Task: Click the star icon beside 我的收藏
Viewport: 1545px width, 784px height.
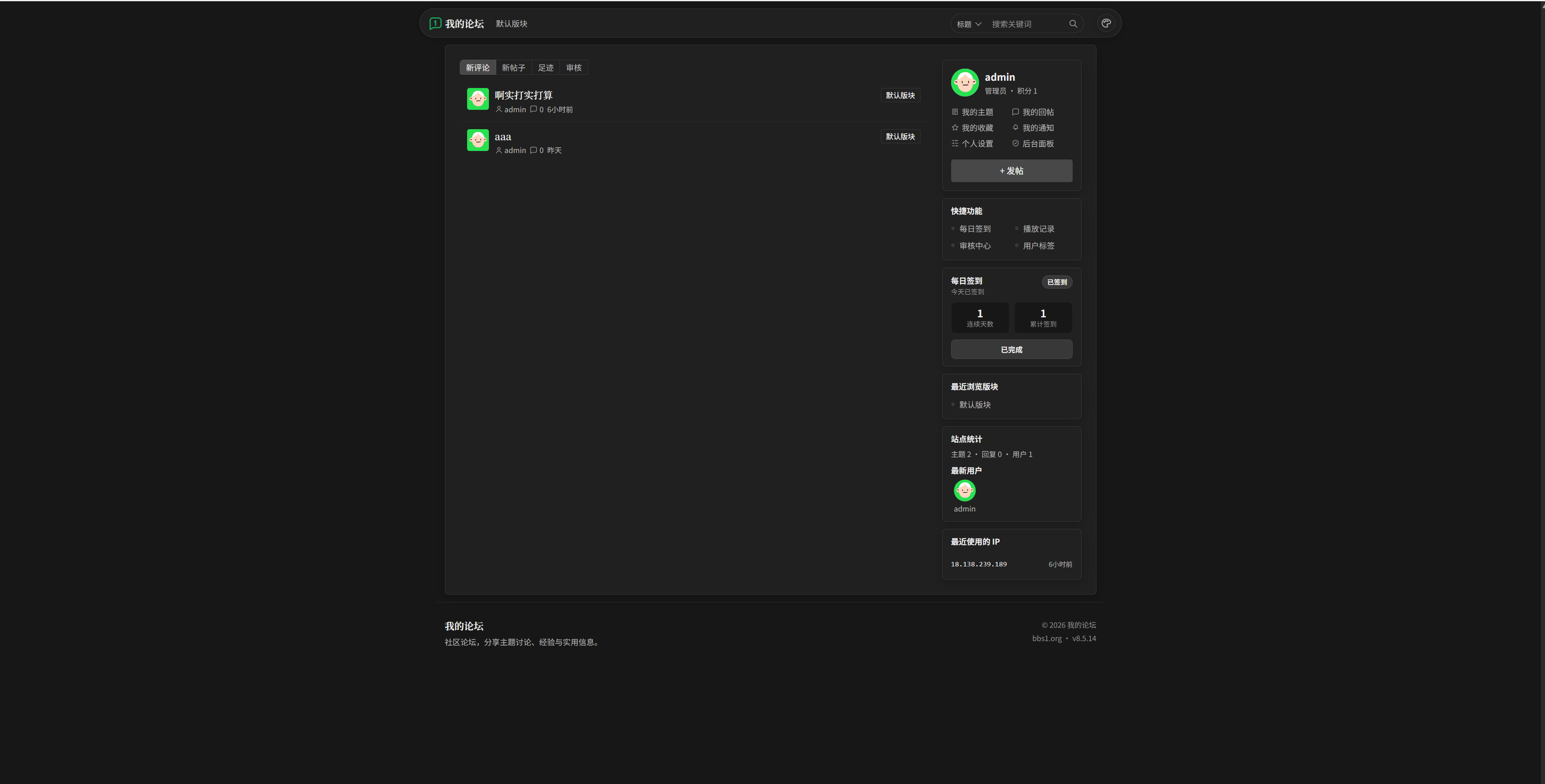Action: tap(955, 128)
